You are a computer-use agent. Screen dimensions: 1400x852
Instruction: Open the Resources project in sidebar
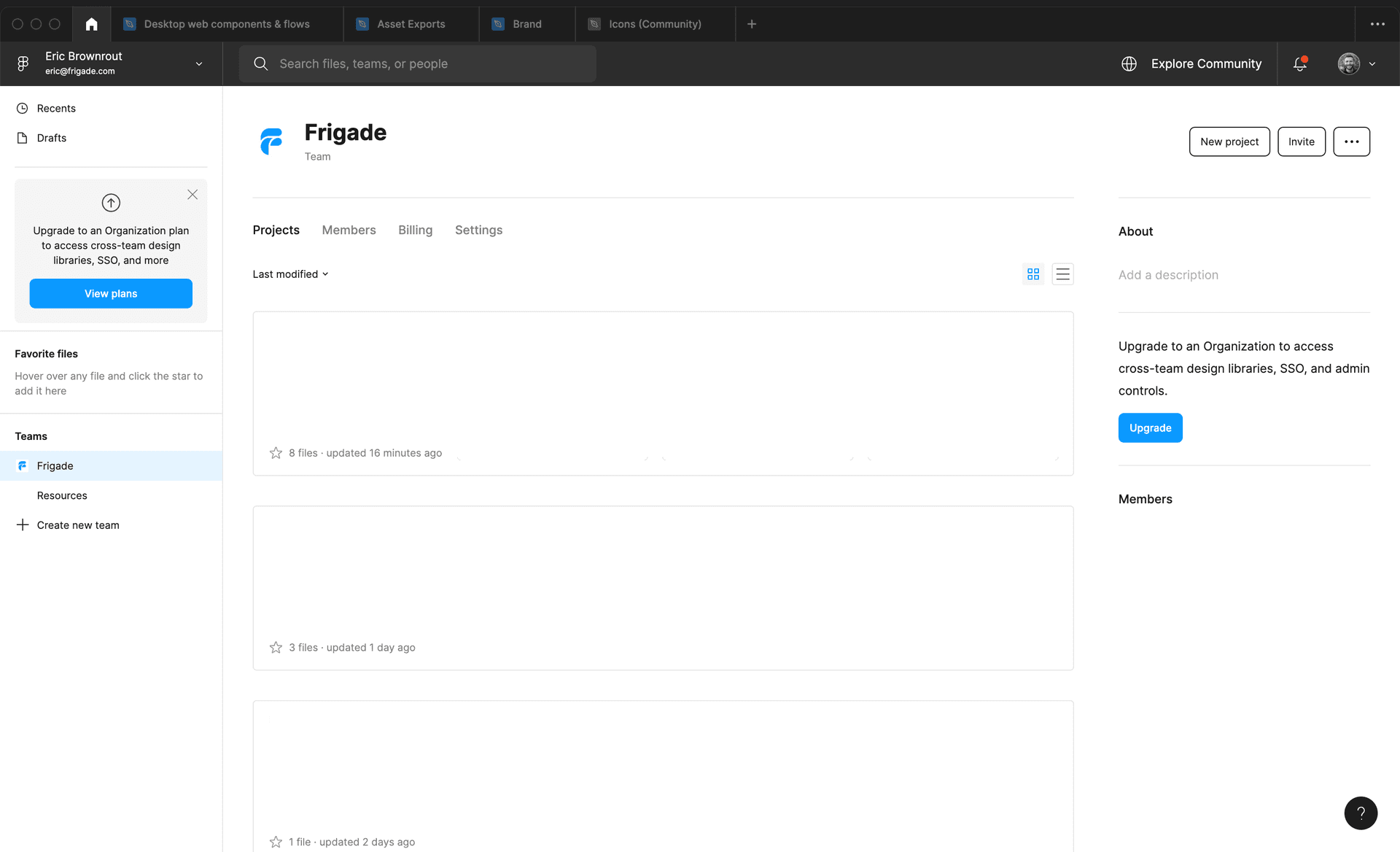(111, 495)
